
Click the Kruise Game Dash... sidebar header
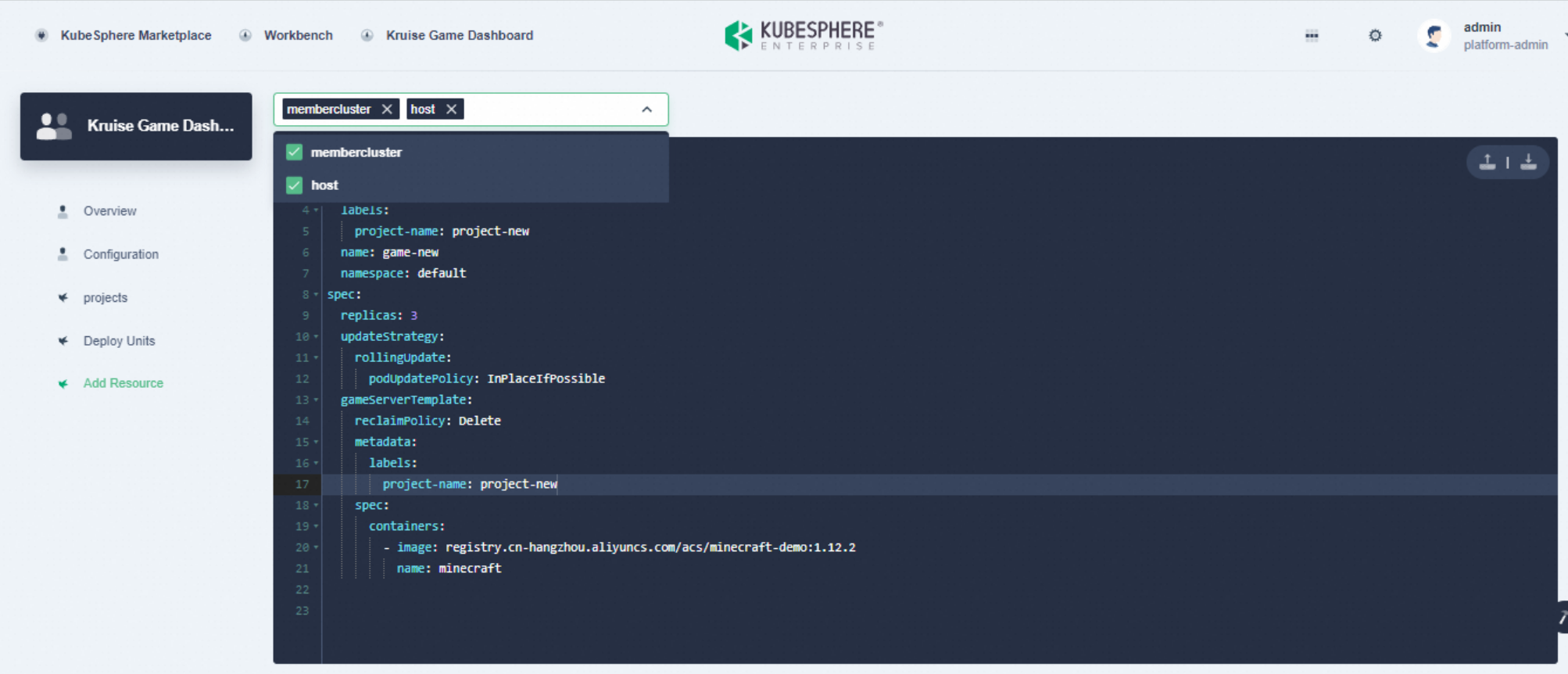click(x=136, y=127)
